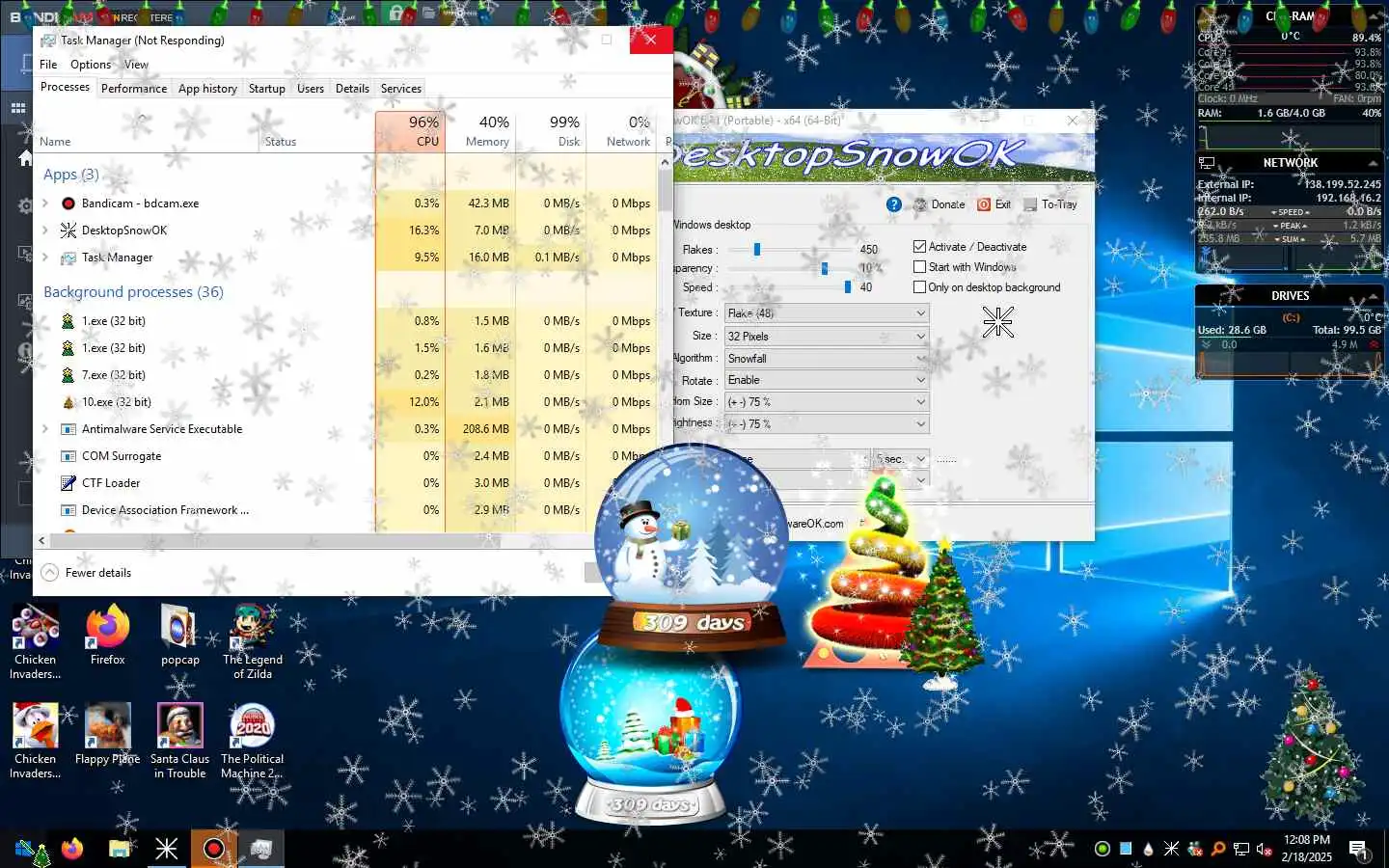Viewport: 1389px width, 868px height.
Task: Open the upper Chicken Invaders desktop shortcut
Action: (x=35, y=642)
